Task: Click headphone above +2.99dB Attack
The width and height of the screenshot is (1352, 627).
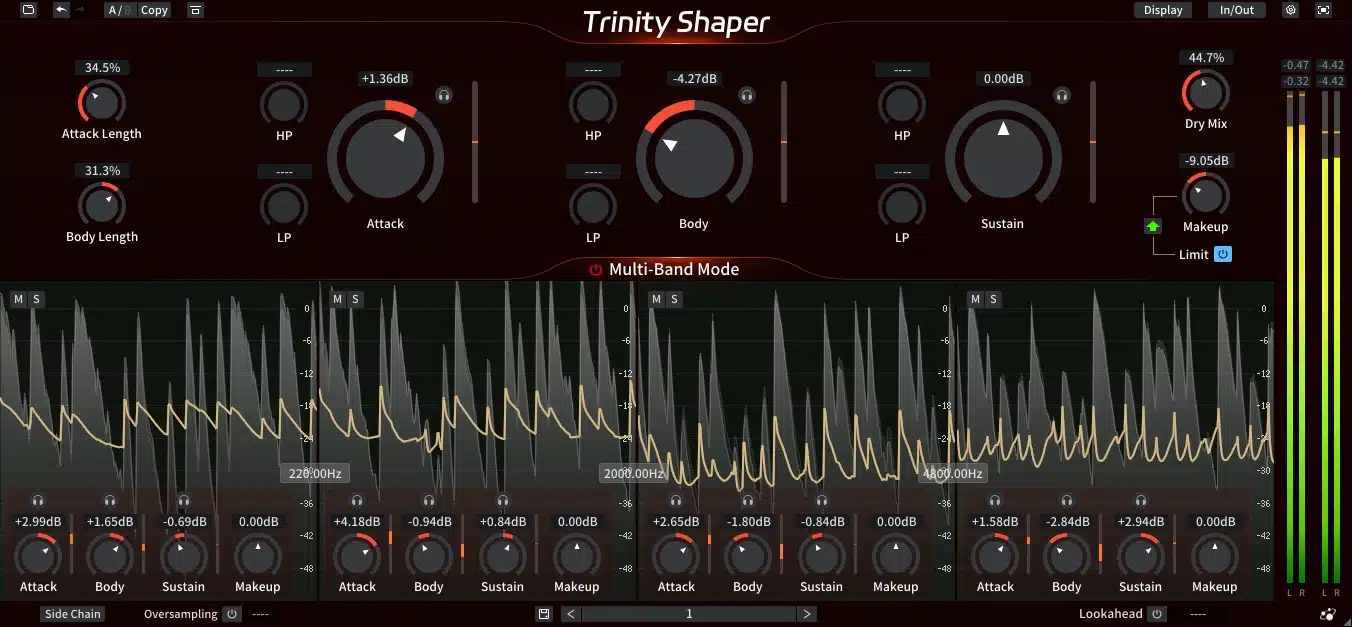Action: click(x=38, y=500)
